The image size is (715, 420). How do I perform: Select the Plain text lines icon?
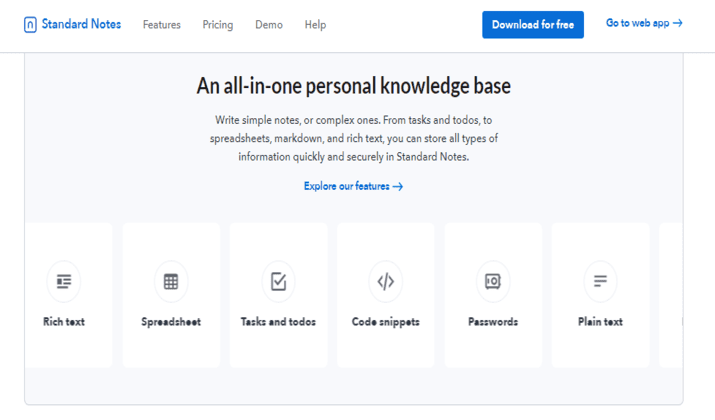(x=601, y=281)
